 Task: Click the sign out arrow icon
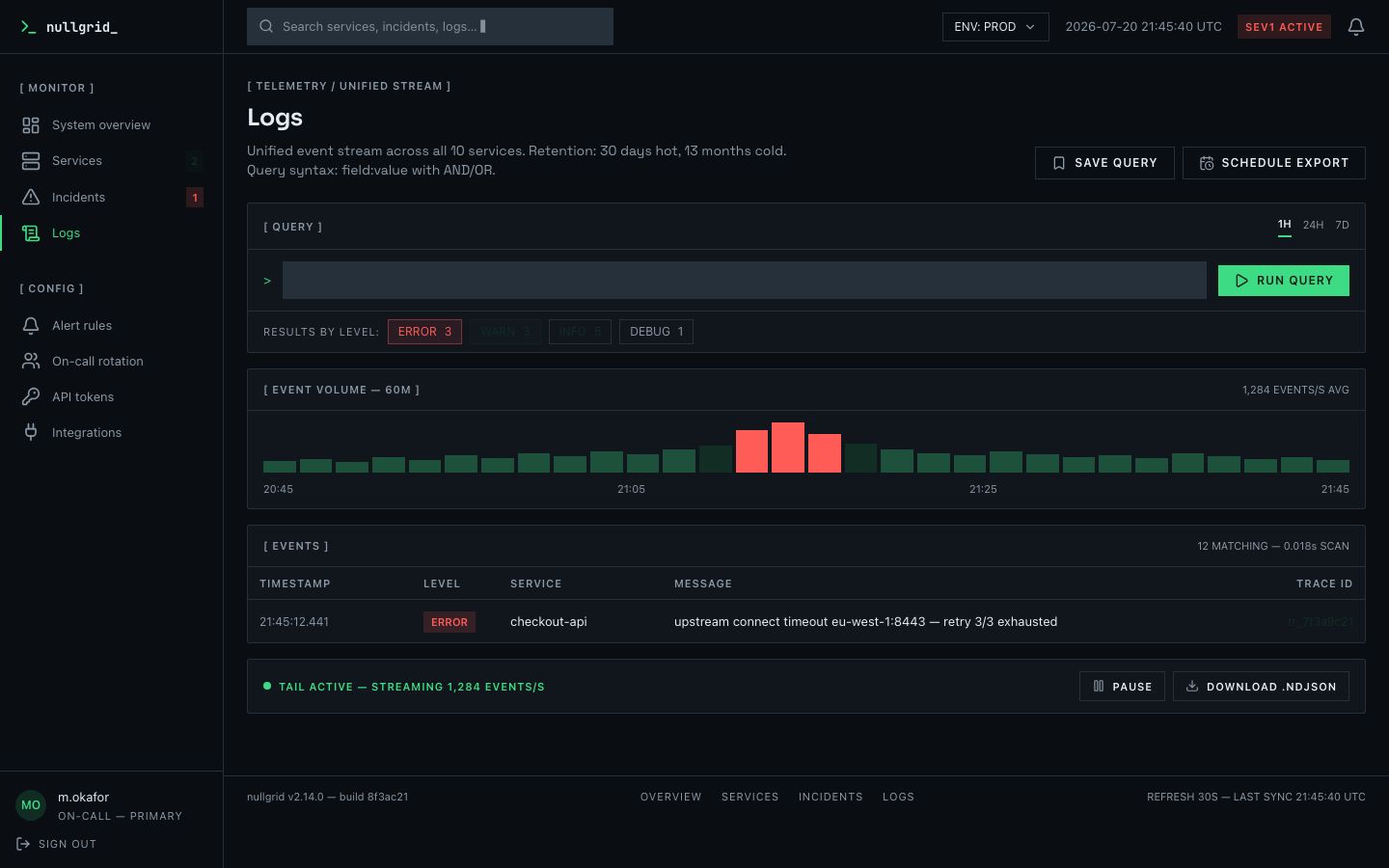coord(23,844)
